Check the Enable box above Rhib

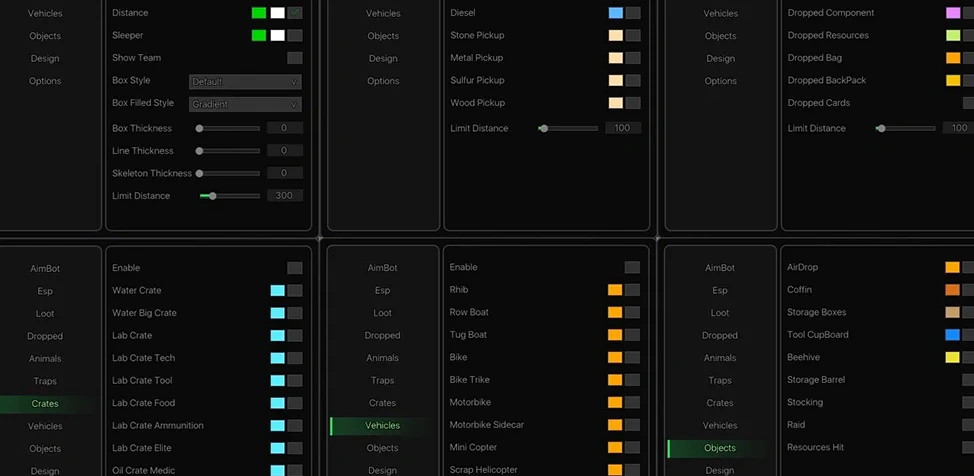click(632, 267)
